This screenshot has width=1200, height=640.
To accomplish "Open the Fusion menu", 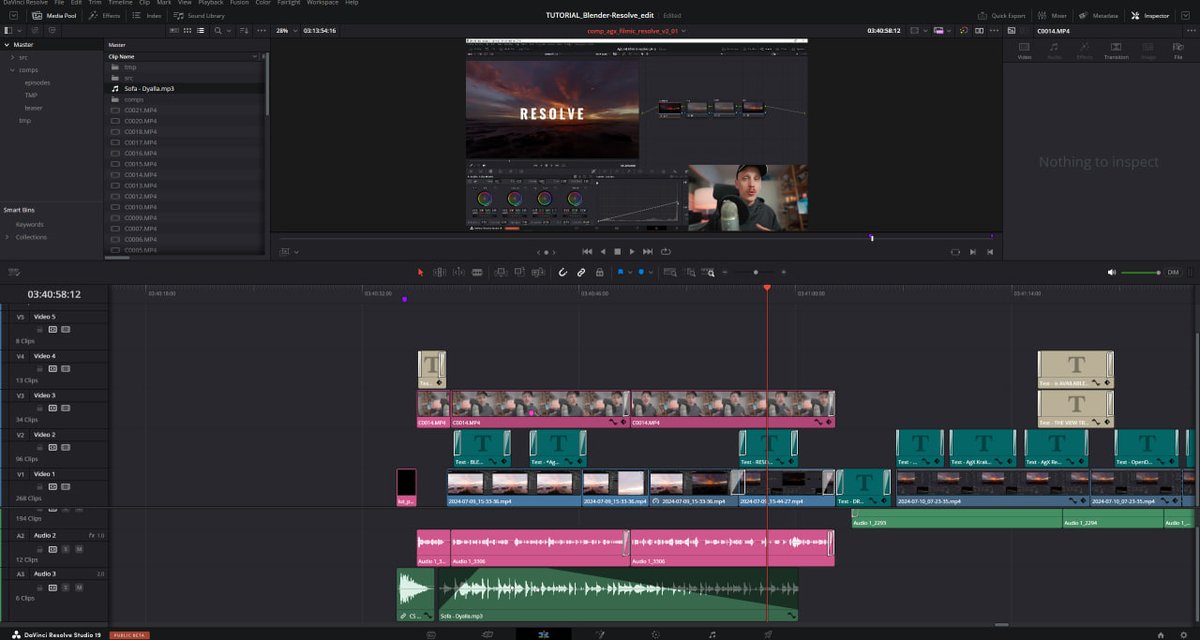I will click(239, 3).
